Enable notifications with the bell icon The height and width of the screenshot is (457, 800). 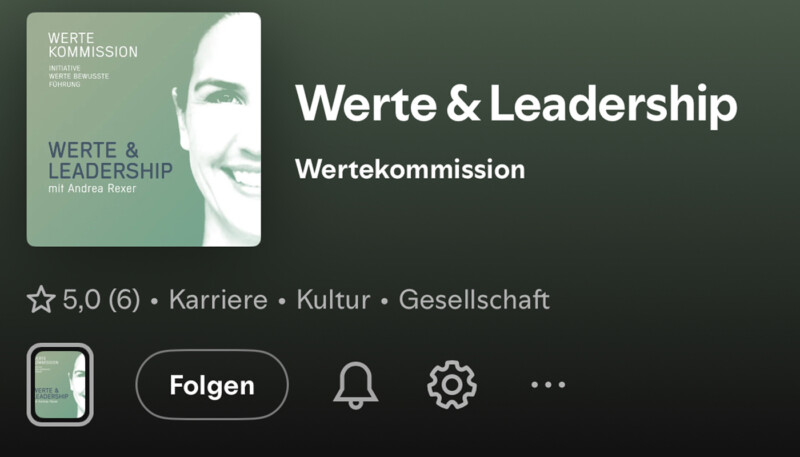[356, 385]
